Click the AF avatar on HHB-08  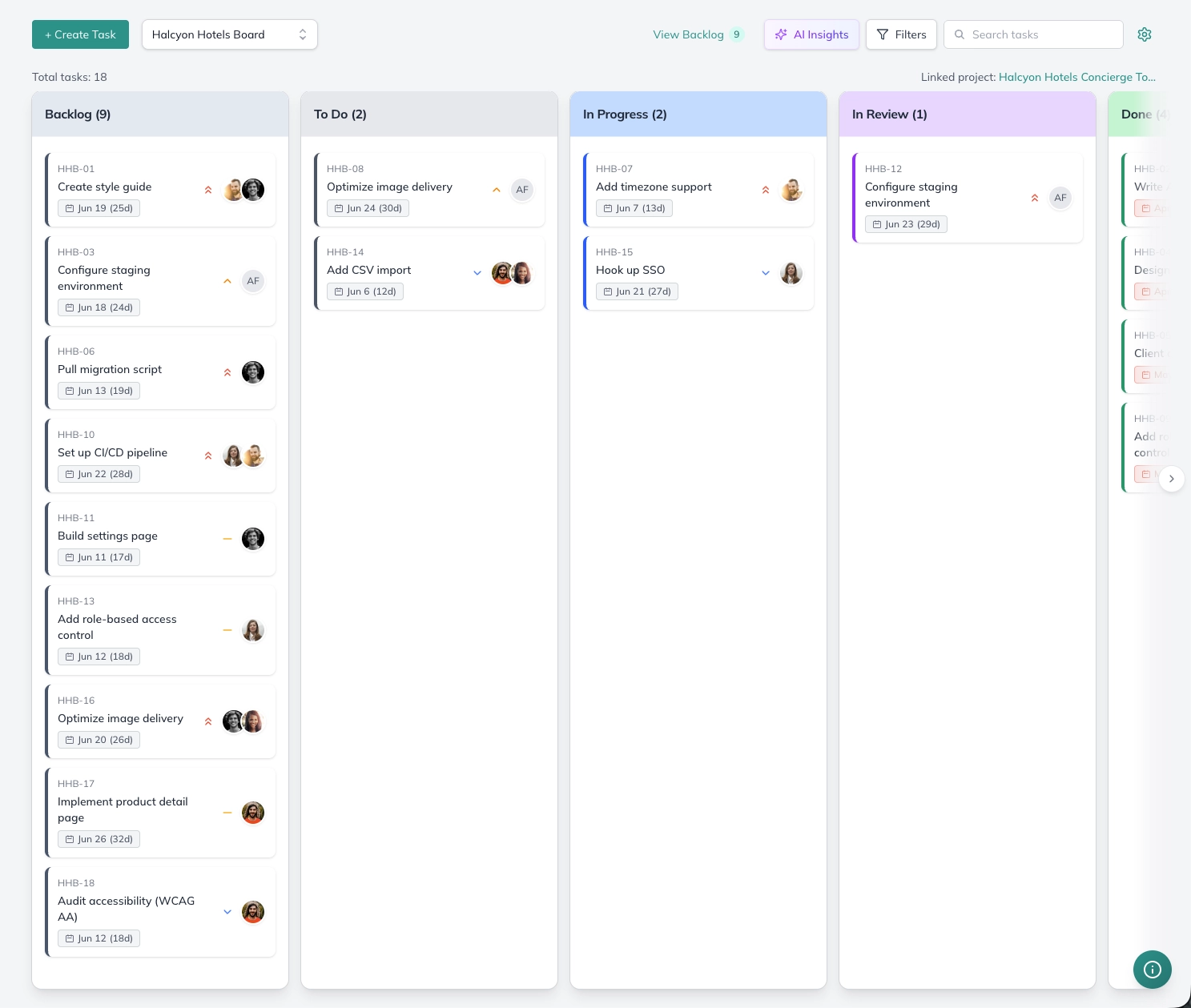(x=522, y=190)
